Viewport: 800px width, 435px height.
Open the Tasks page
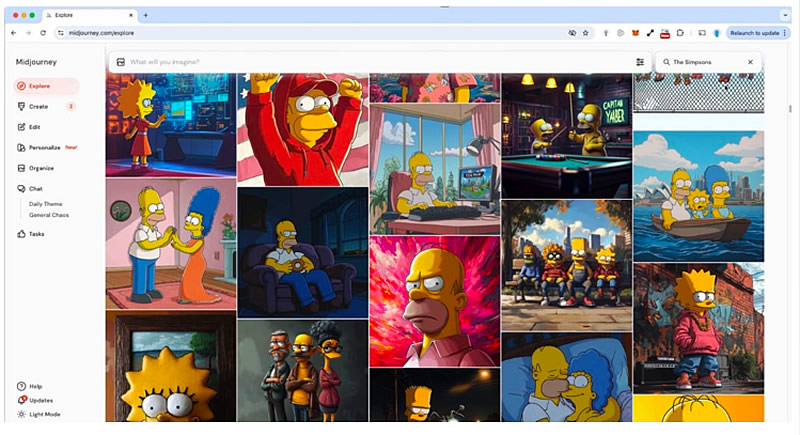[x=36, y=234]
